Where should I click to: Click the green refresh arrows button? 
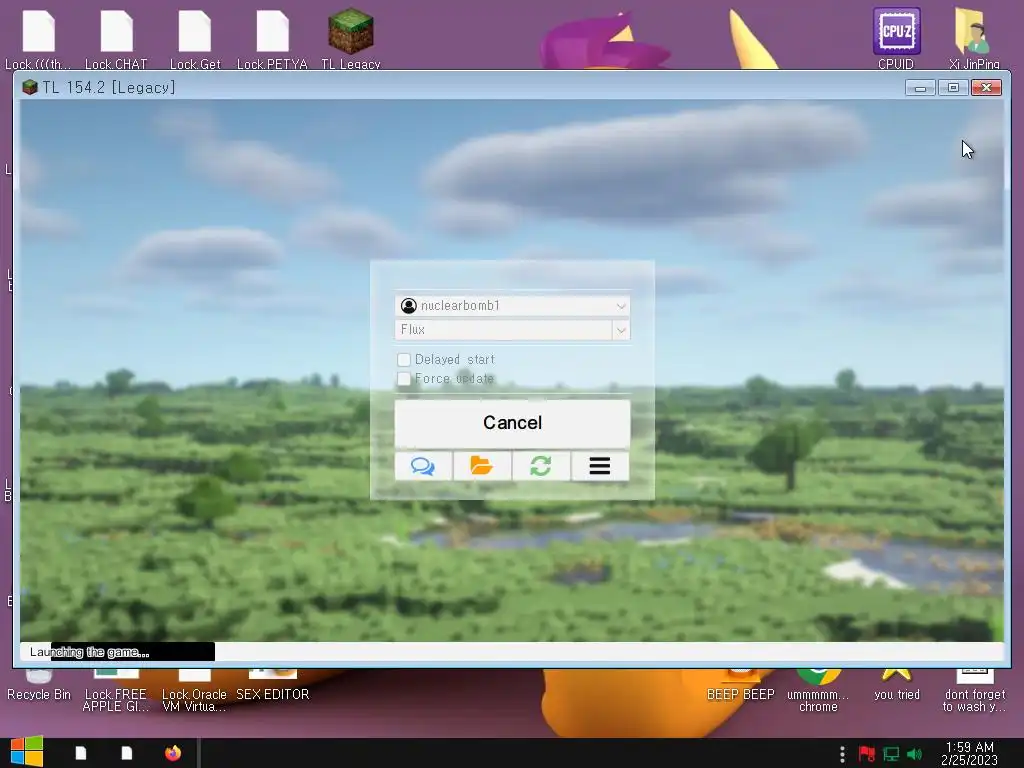(x=541, y=466)
